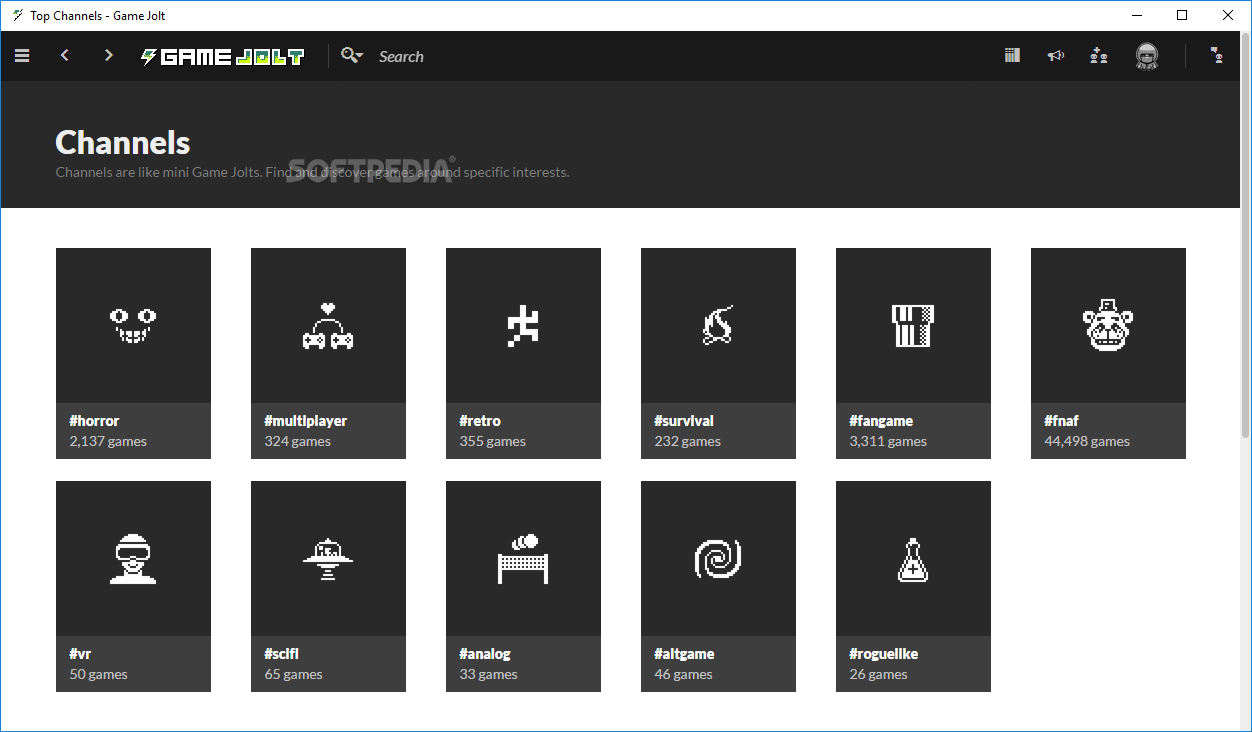Go forward with the right arrow
This screenshot has width=1252, height=732.
[x=109, y=56]
